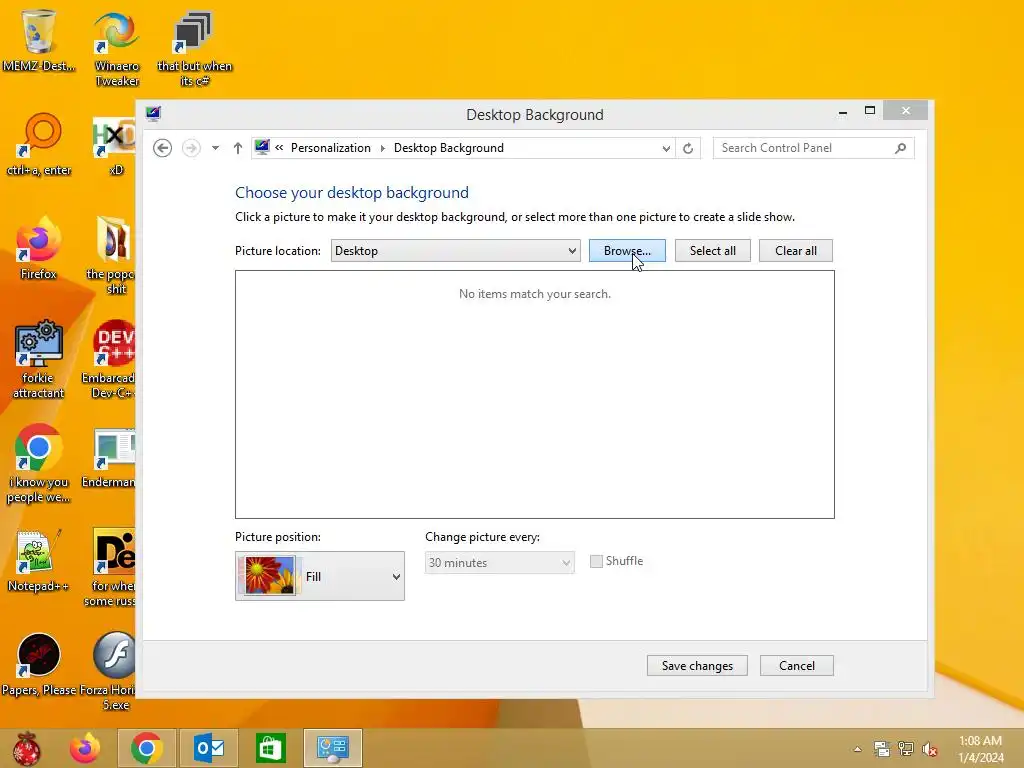Click the Select all button
This screenshot has height=768, width=1024.
coord(712,251)
